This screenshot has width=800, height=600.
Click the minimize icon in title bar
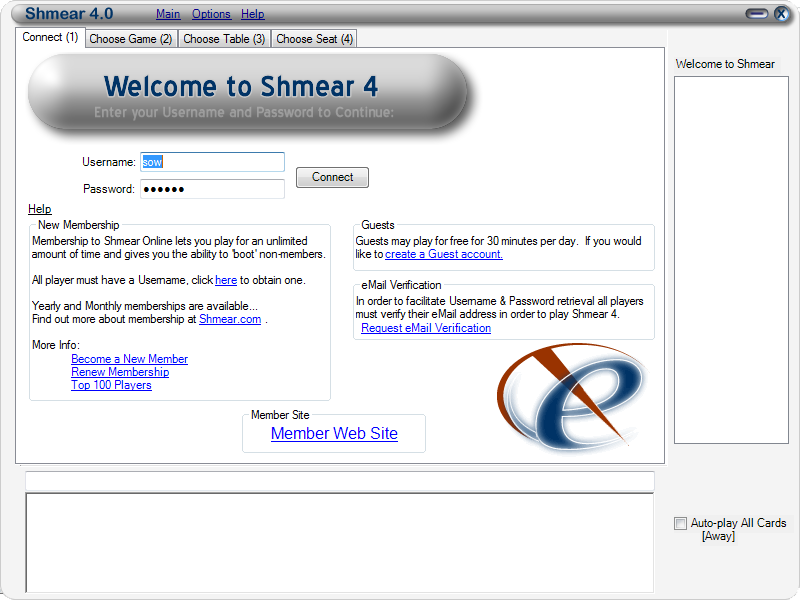point(757,14)
